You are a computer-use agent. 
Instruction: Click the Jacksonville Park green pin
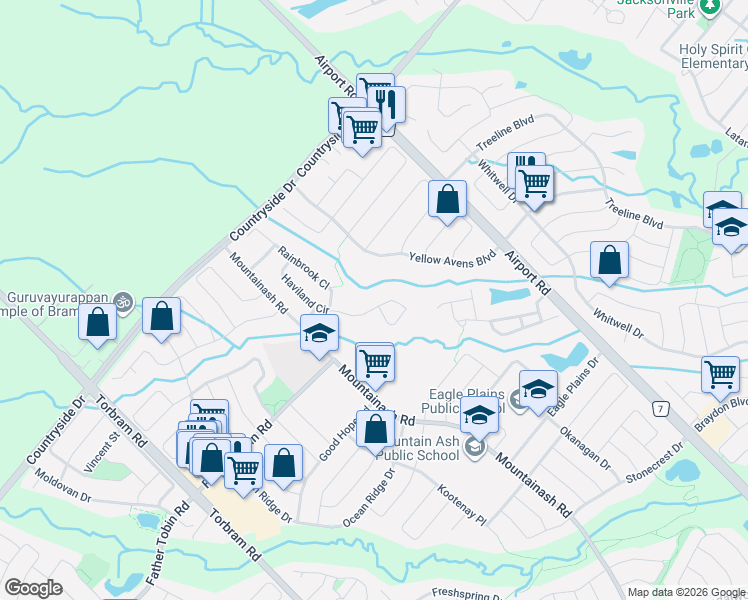(x=710, y=7)
